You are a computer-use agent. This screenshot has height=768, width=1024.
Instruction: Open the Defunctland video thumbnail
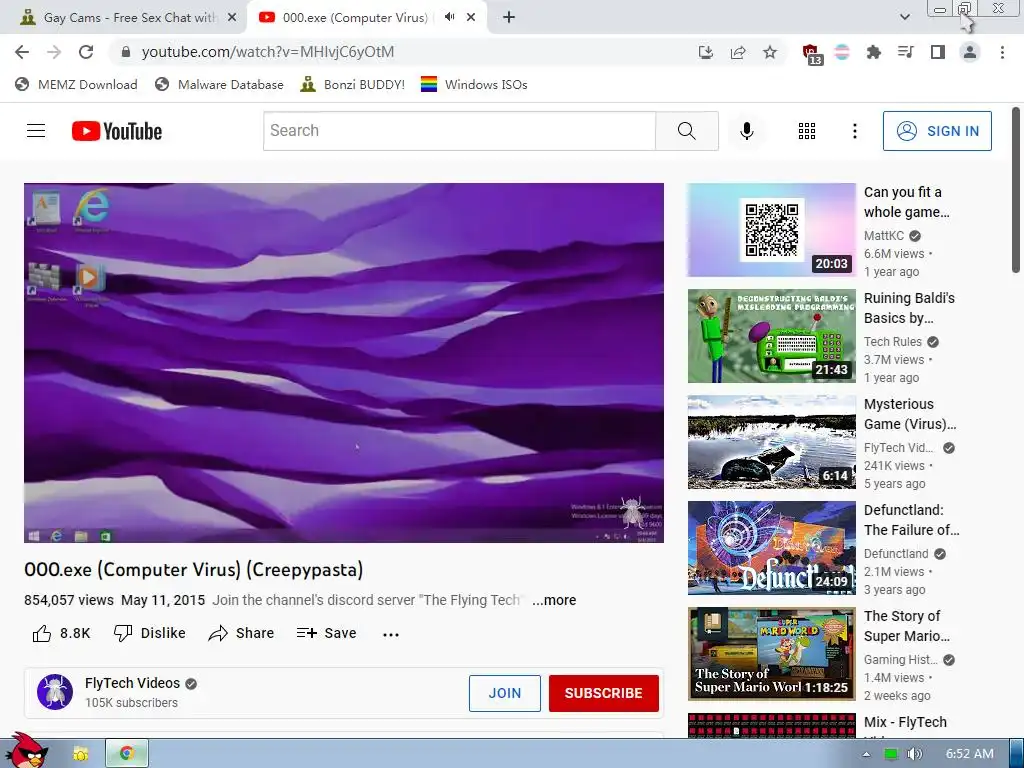pyautogui.click(x=771, y=547)
